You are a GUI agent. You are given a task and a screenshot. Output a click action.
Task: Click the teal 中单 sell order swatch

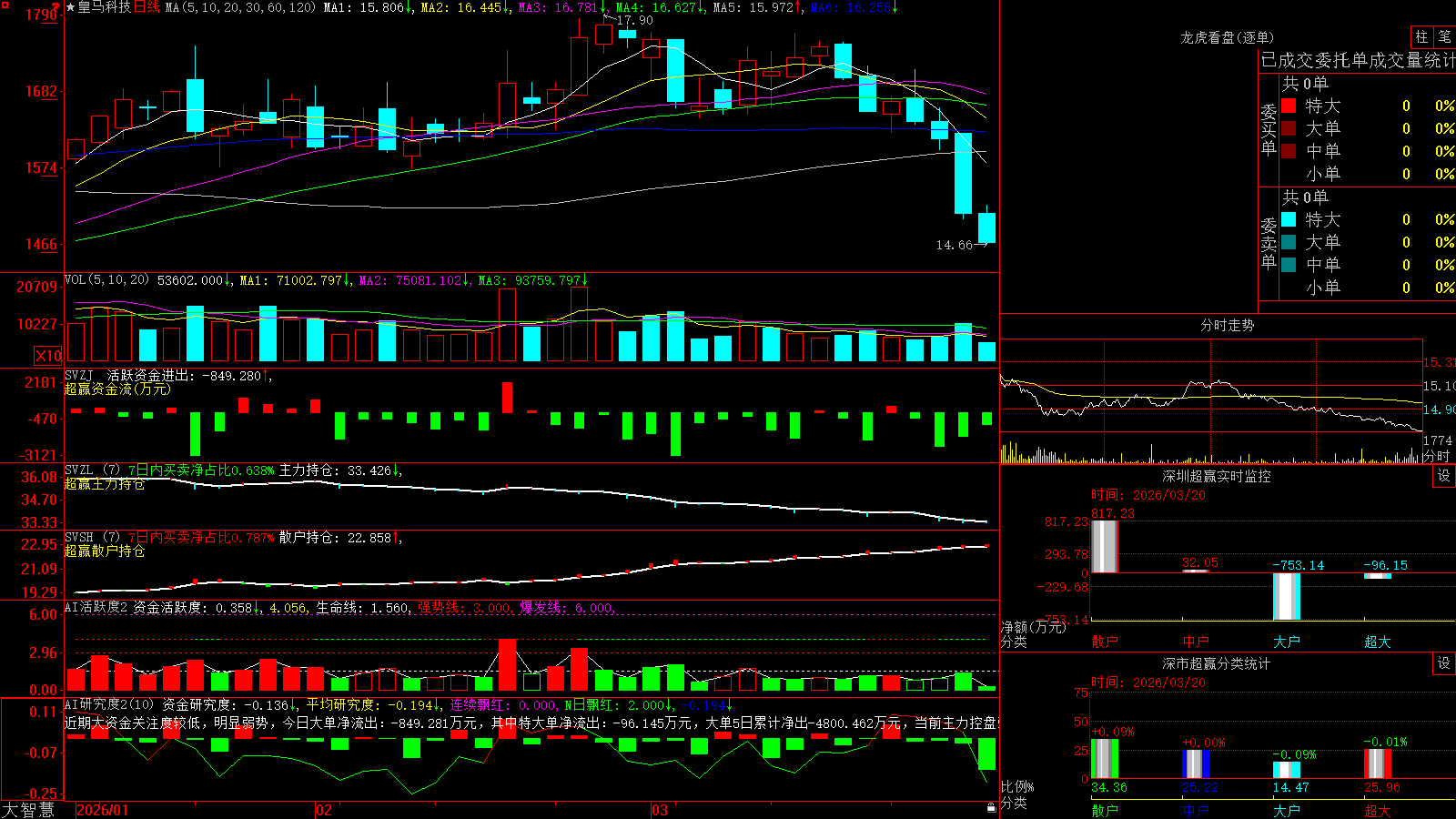(x=1289, y=265)
